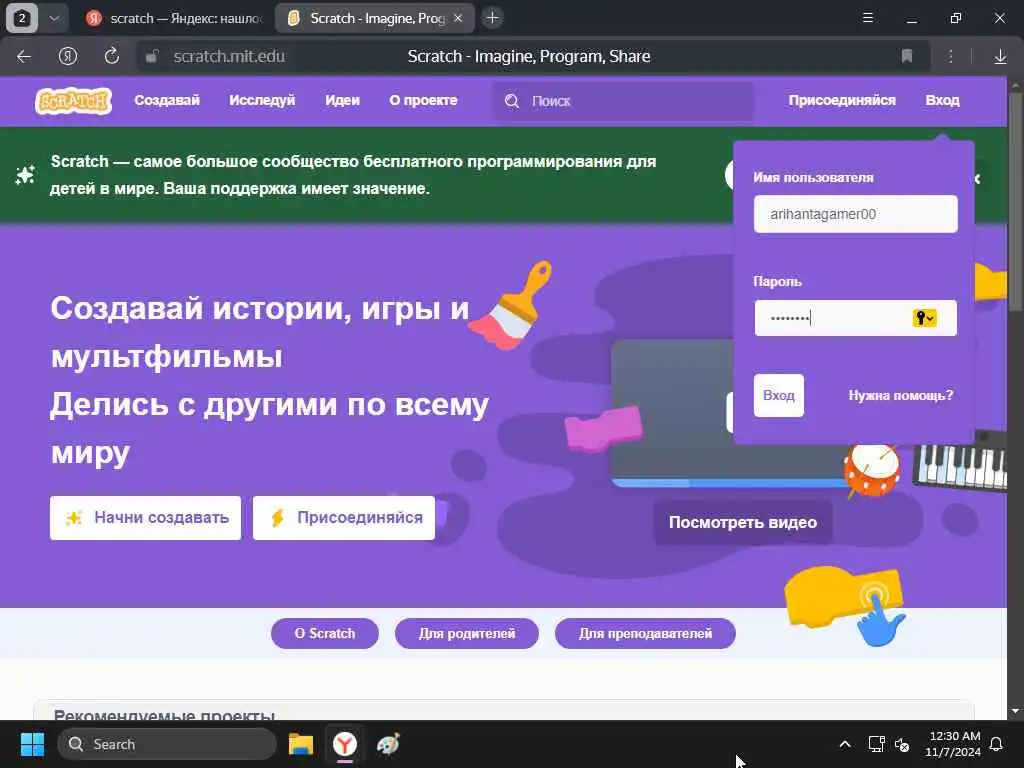
Task: Open the Для родителей pill button
Action: [x=467, y=633]
